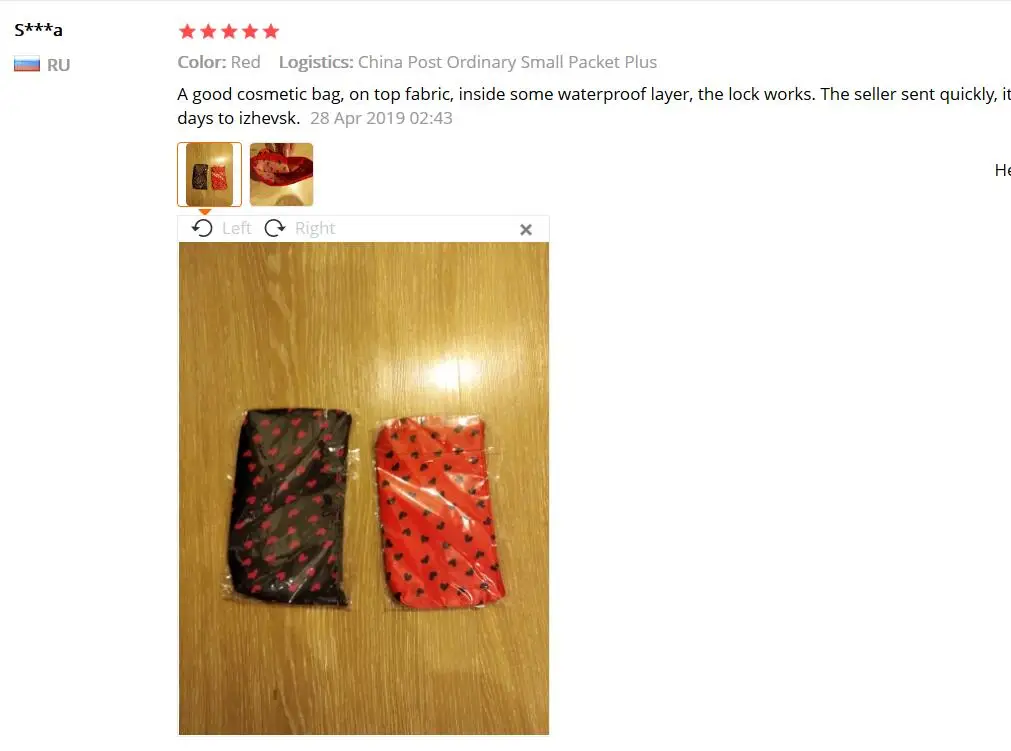Click the second rating star
The image size is (1011, 751).
pyautogui.click(x=208, y=31)
